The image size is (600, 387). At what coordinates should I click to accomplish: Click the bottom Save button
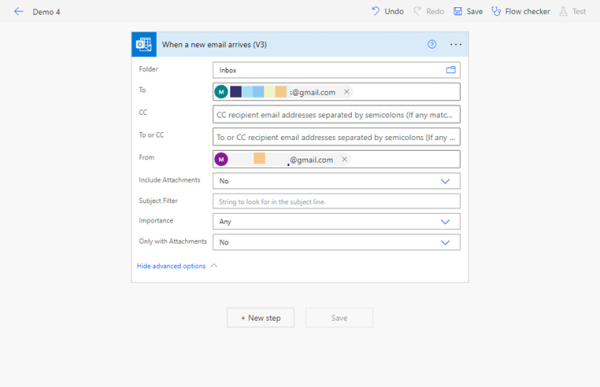pos(339,318)
